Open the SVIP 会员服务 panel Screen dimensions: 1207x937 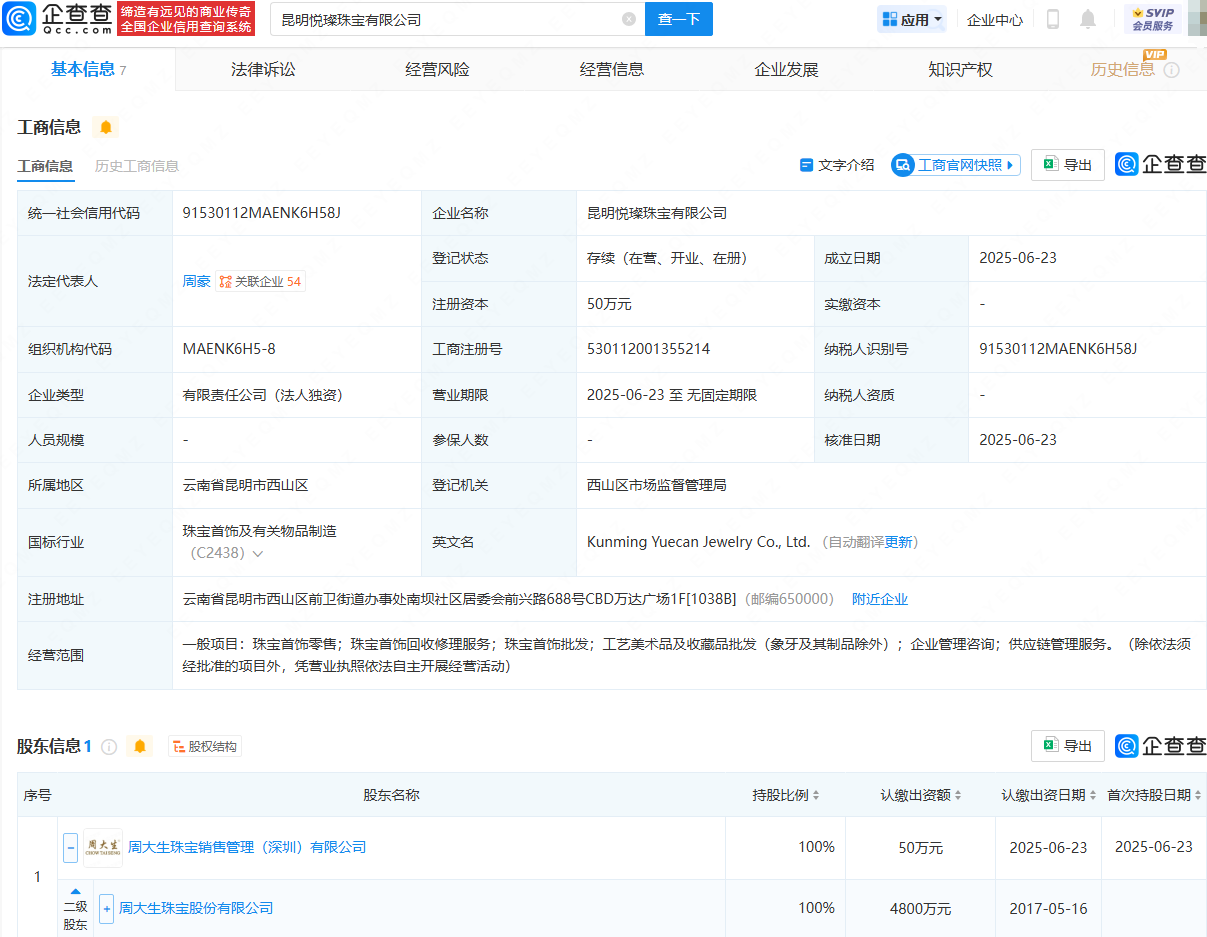[x=1155, y=18]
